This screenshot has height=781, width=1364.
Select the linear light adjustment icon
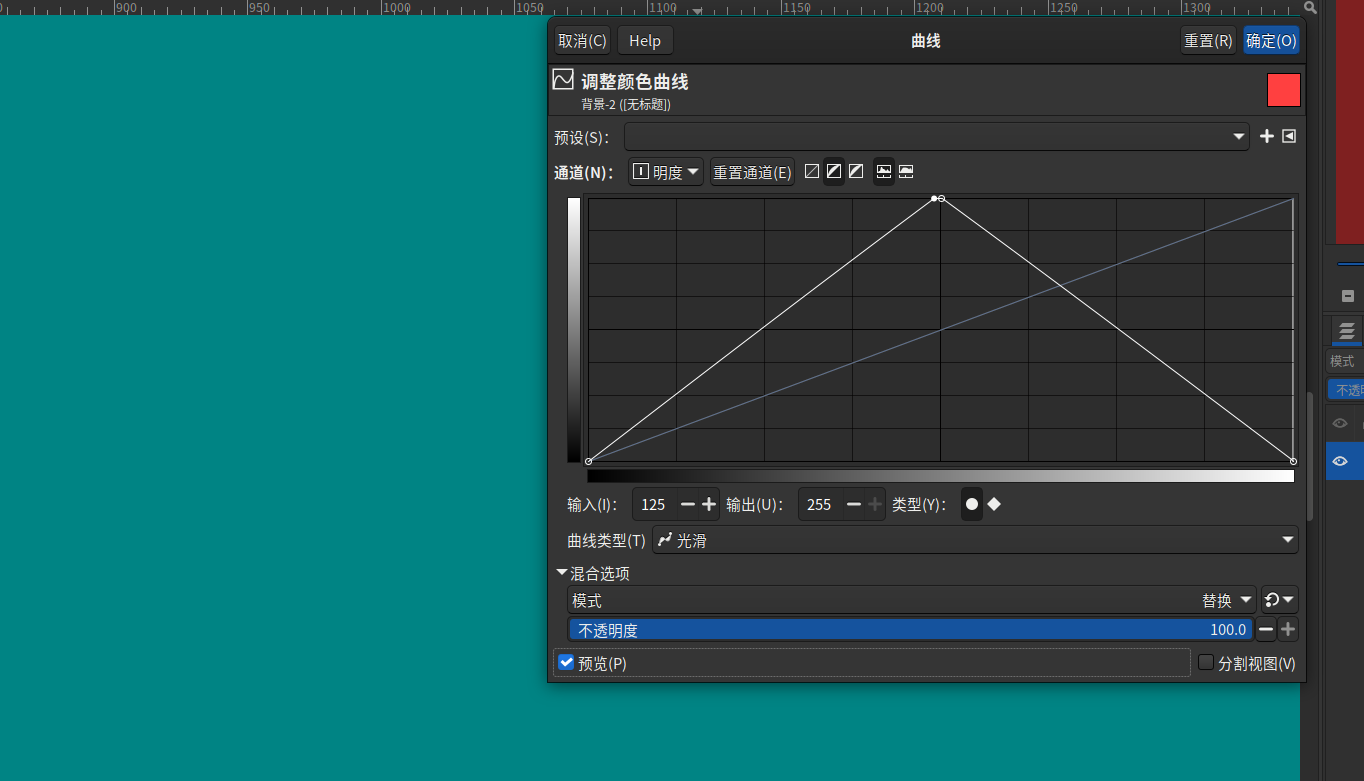click(x=812, y=172)
